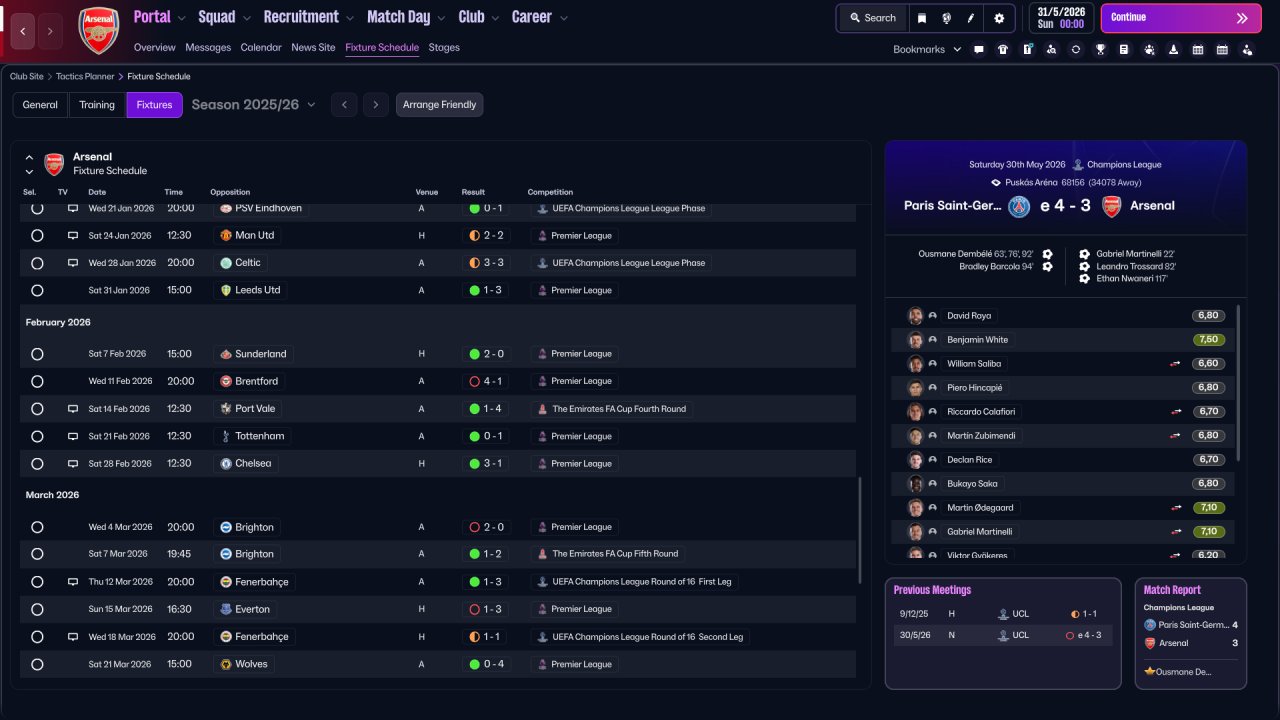Go to the previous season arrow
The width and height of the screenshot is (1280, 720).
344,105
